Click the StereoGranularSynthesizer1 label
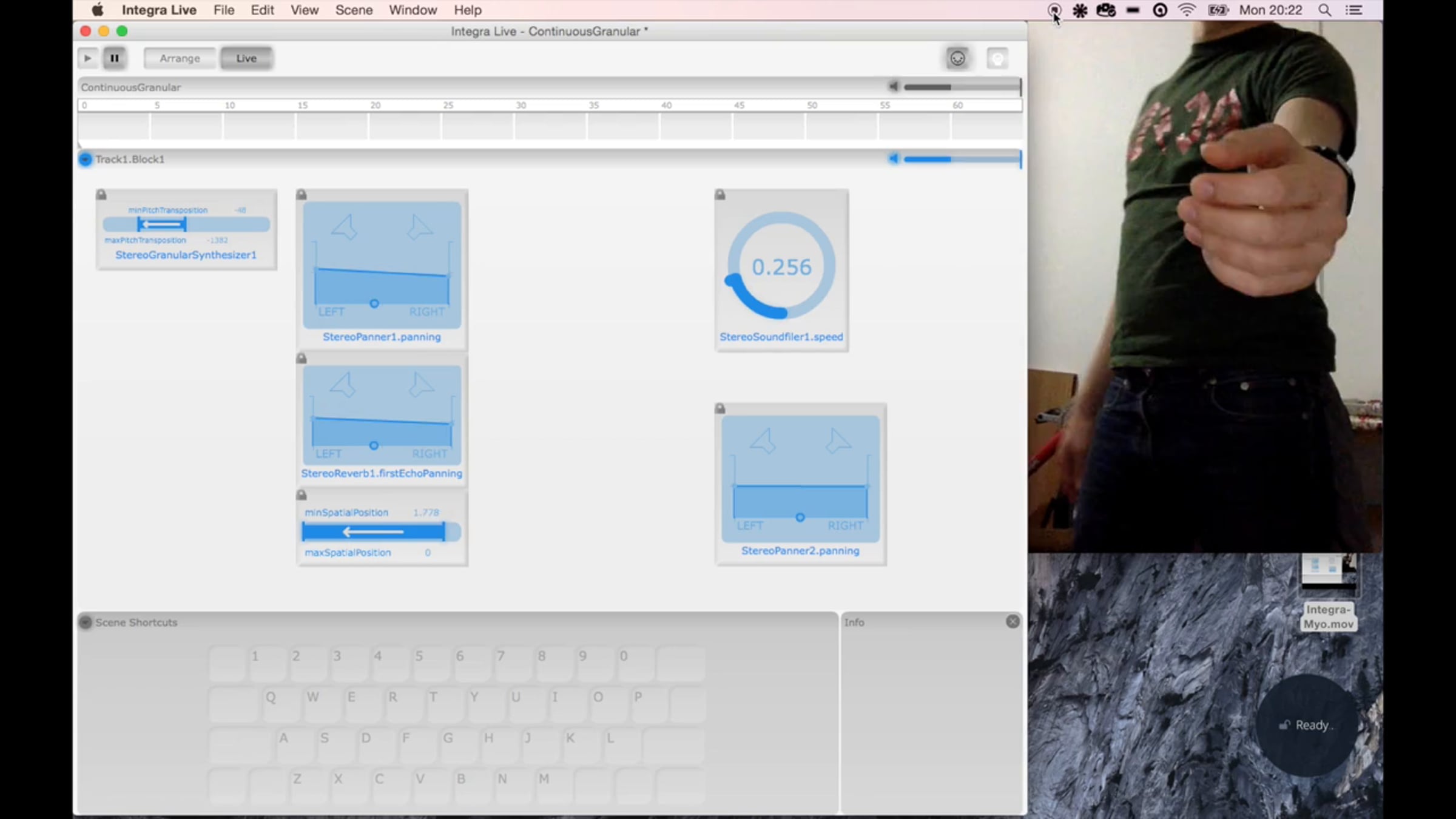 coord(186,255)
